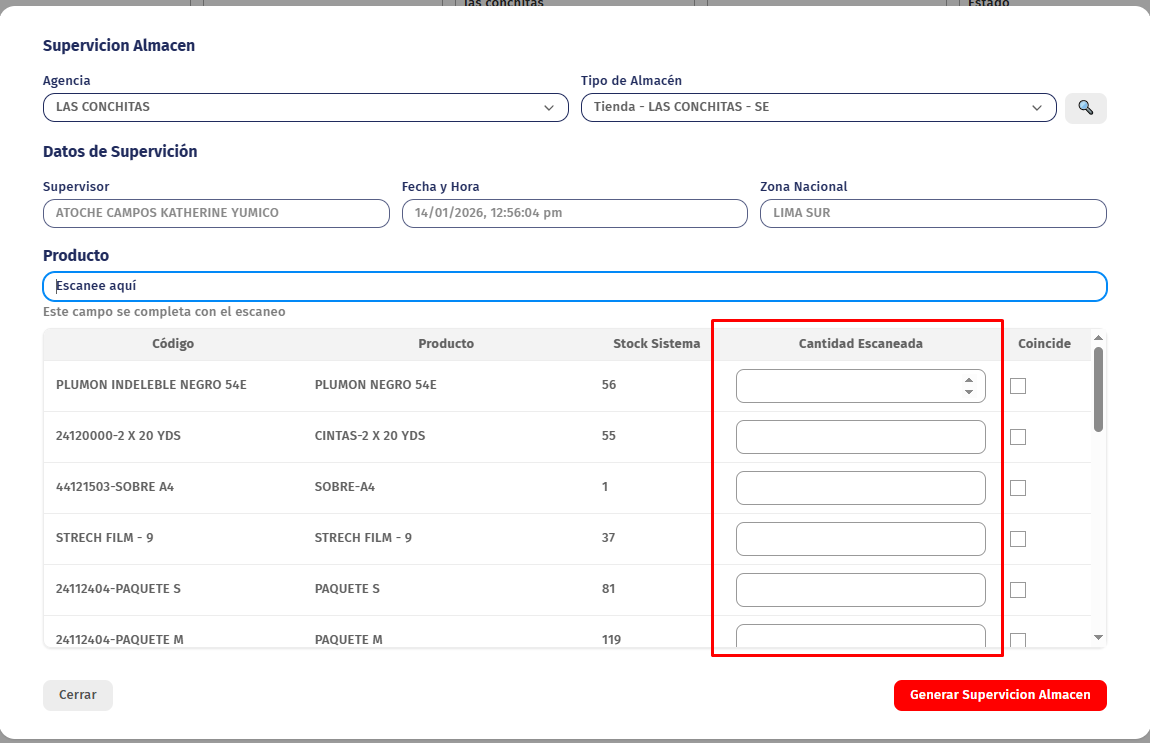The height and width of the screenshot is (743, 1150).
Task: Click scanned quantity field for CINTAS row
Action: [x=860, y=437]
